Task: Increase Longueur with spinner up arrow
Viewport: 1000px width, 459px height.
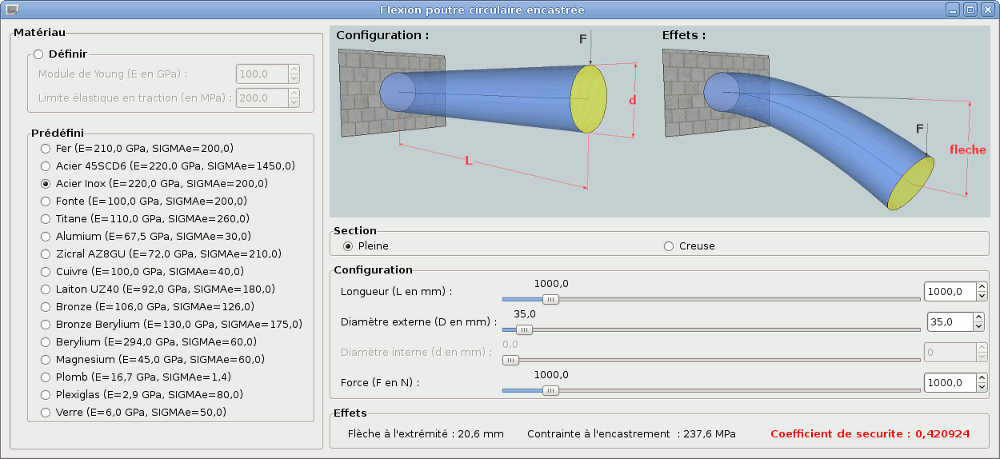Action: point(982,287)
